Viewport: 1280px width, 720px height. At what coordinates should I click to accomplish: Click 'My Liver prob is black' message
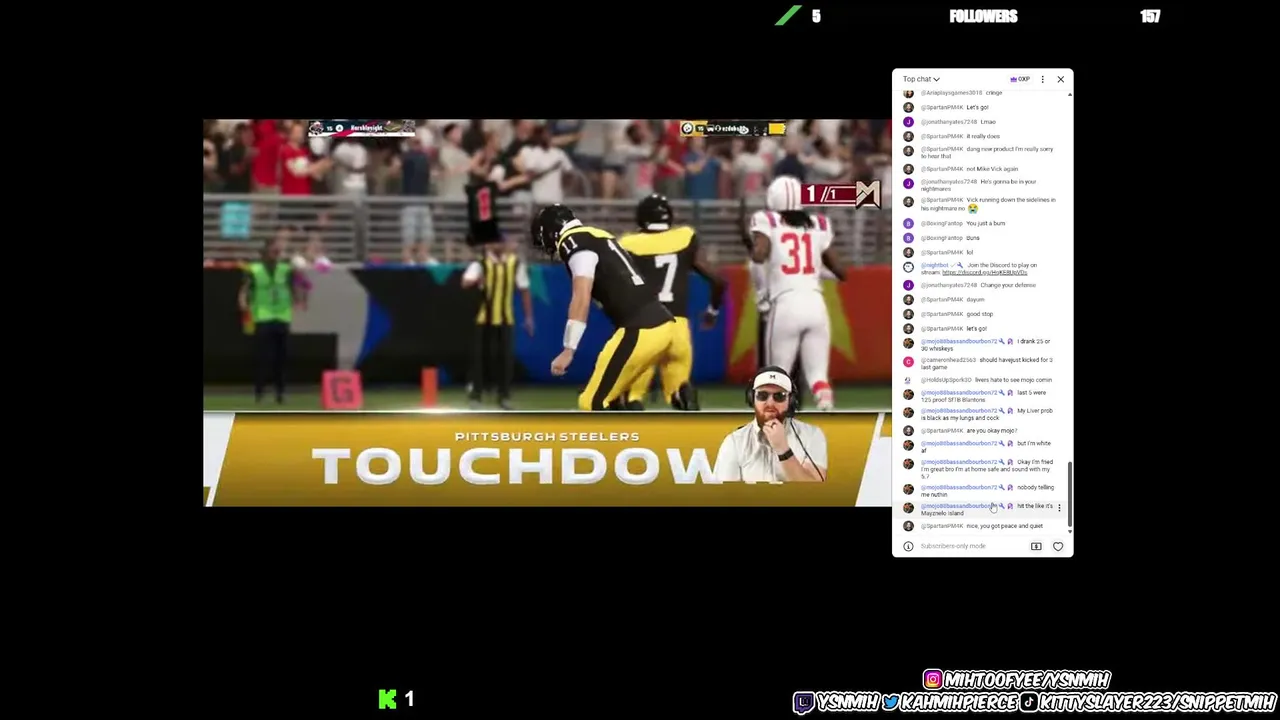click(986, 414)
